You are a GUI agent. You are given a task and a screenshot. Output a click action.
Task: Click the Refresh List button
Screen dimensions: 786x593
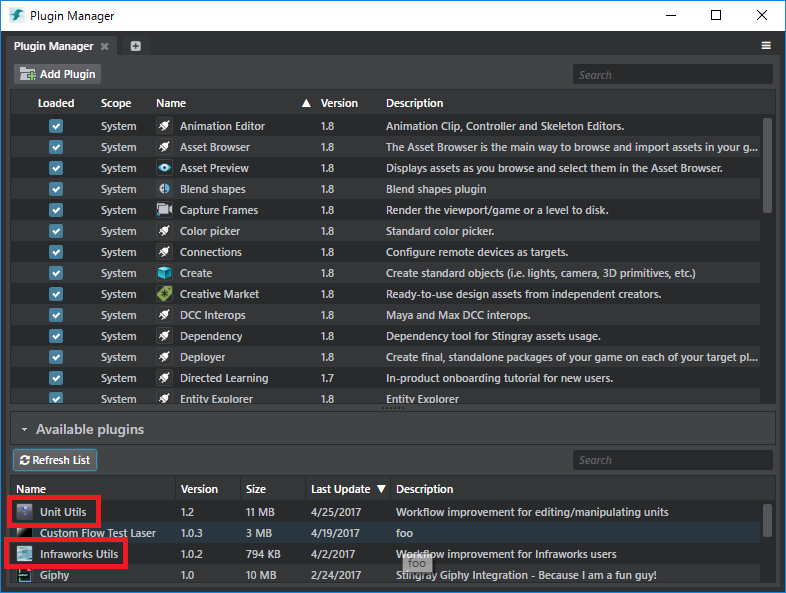pos(55,460)
